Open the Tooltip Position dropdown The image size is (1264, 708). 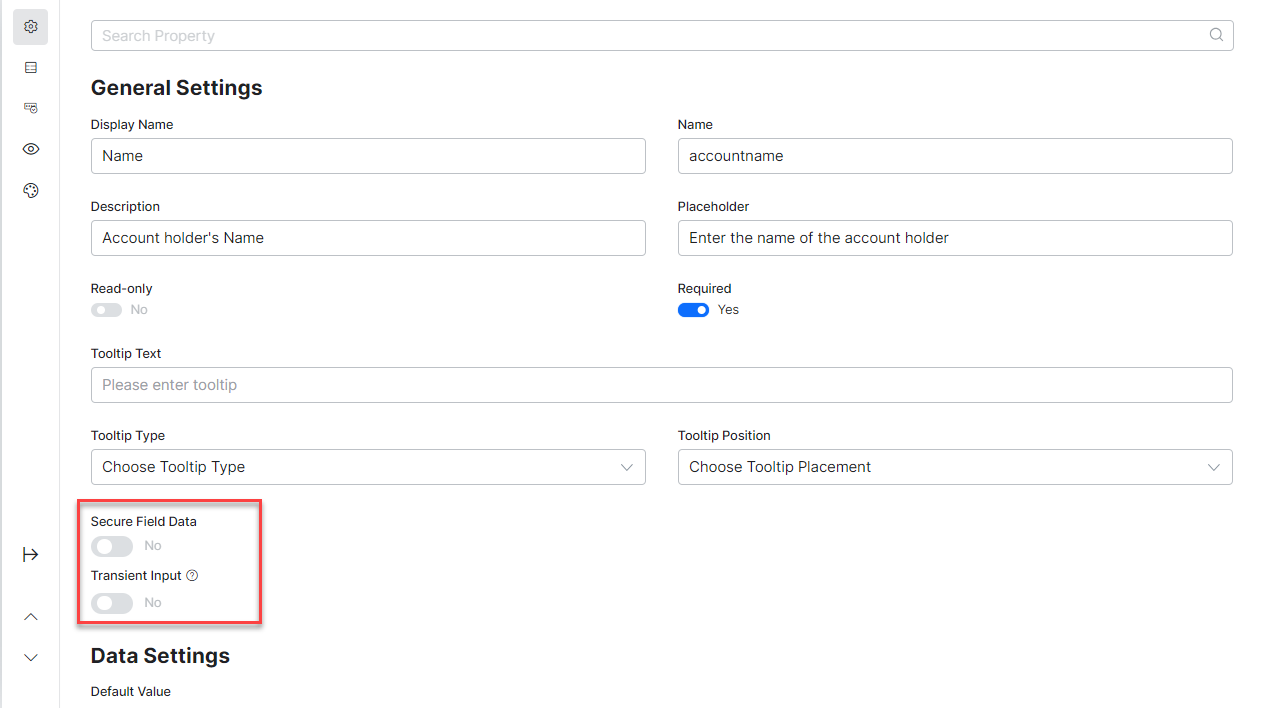(954, 467)
